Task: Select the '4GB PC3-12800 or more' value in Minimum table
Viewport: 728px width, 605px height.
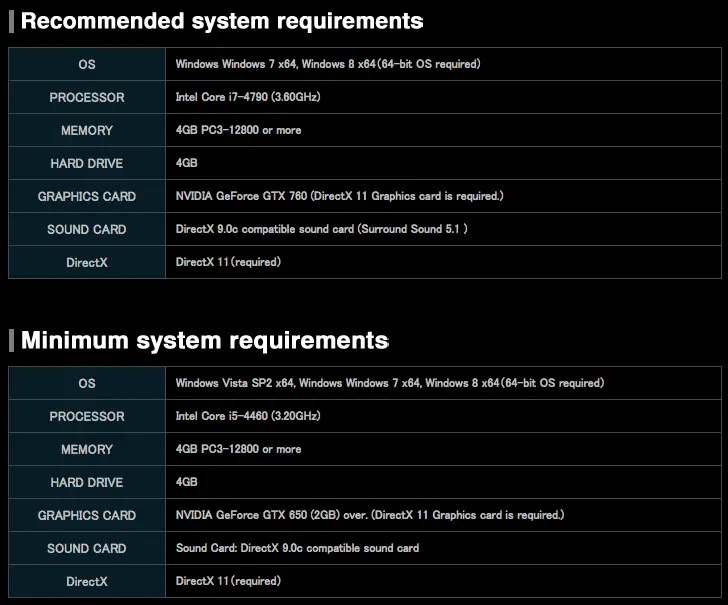Action: coord(238,449)
